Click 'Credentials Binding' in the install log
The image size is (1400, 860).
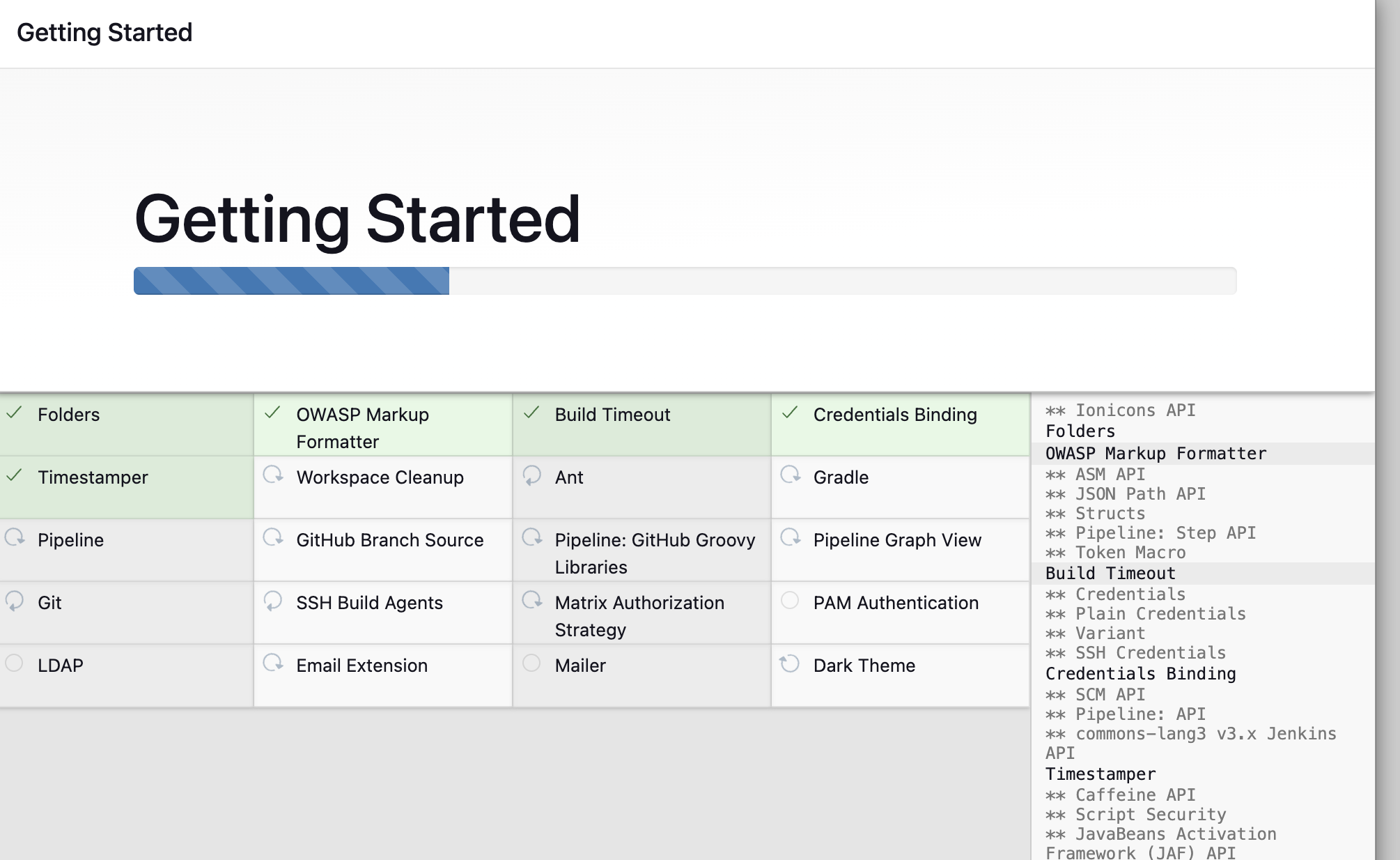[1140, 674]
